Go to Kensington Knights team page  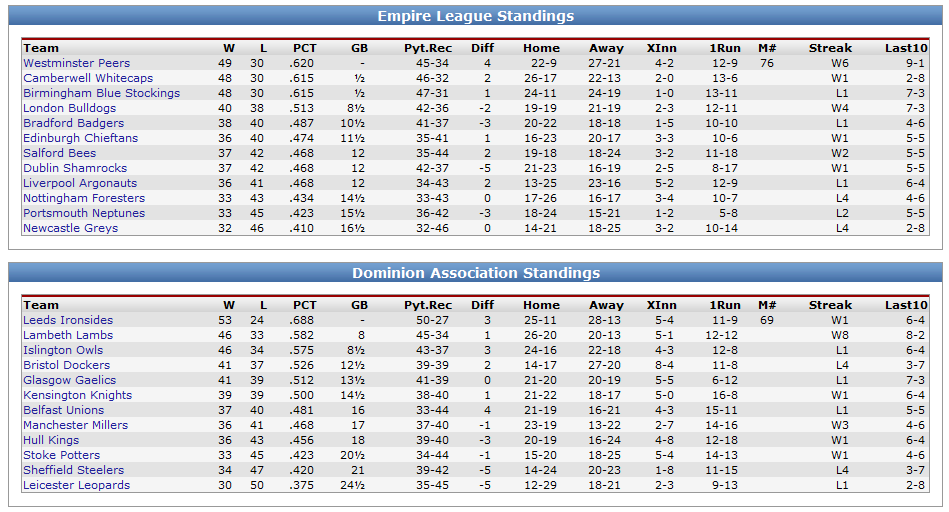tap(77, 395)
